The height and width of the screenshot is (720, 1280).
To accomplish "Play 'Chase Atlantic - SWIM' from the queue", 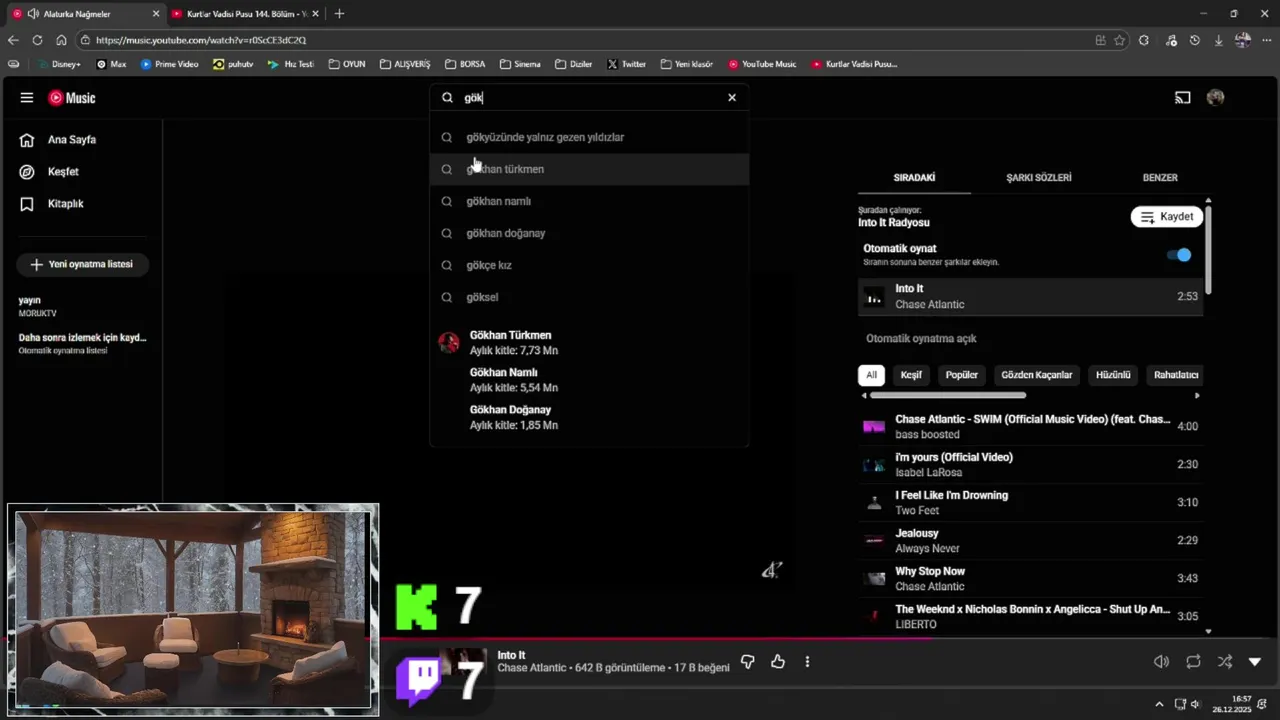I will tap(1030, 427).
